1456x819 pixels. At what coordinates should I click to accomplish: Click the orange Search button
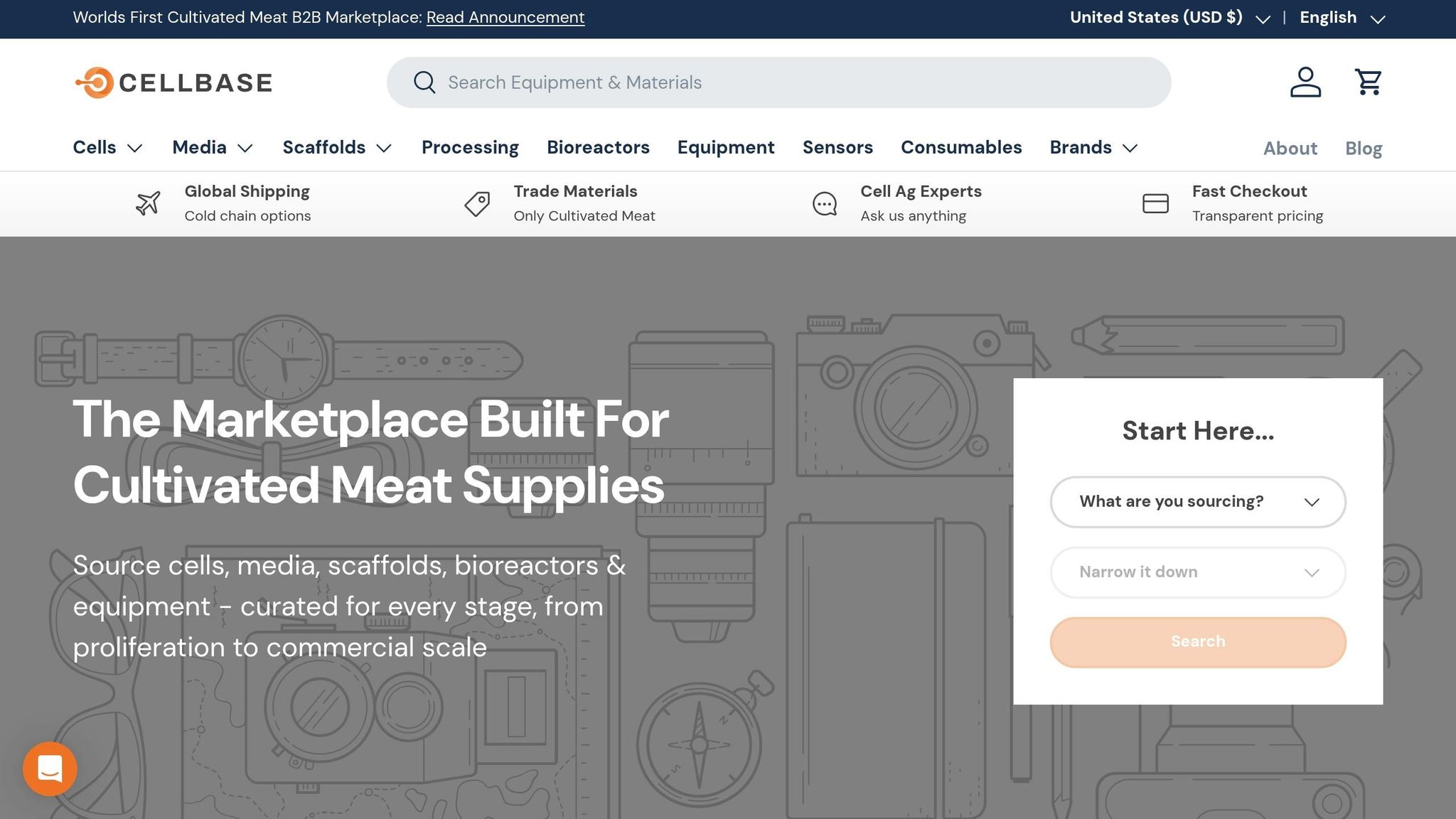click(x=1198, y=642)
